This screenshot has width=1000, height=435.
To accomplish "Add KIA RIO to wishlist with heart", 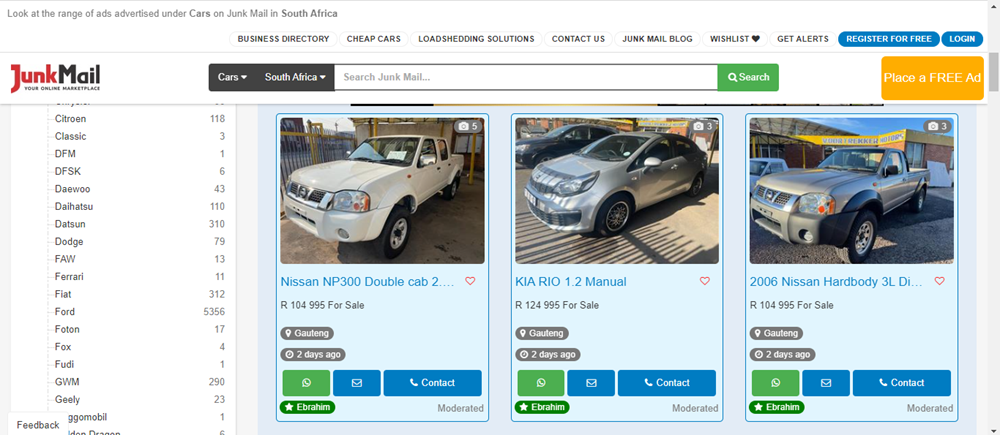I will (x=704, y=282).
